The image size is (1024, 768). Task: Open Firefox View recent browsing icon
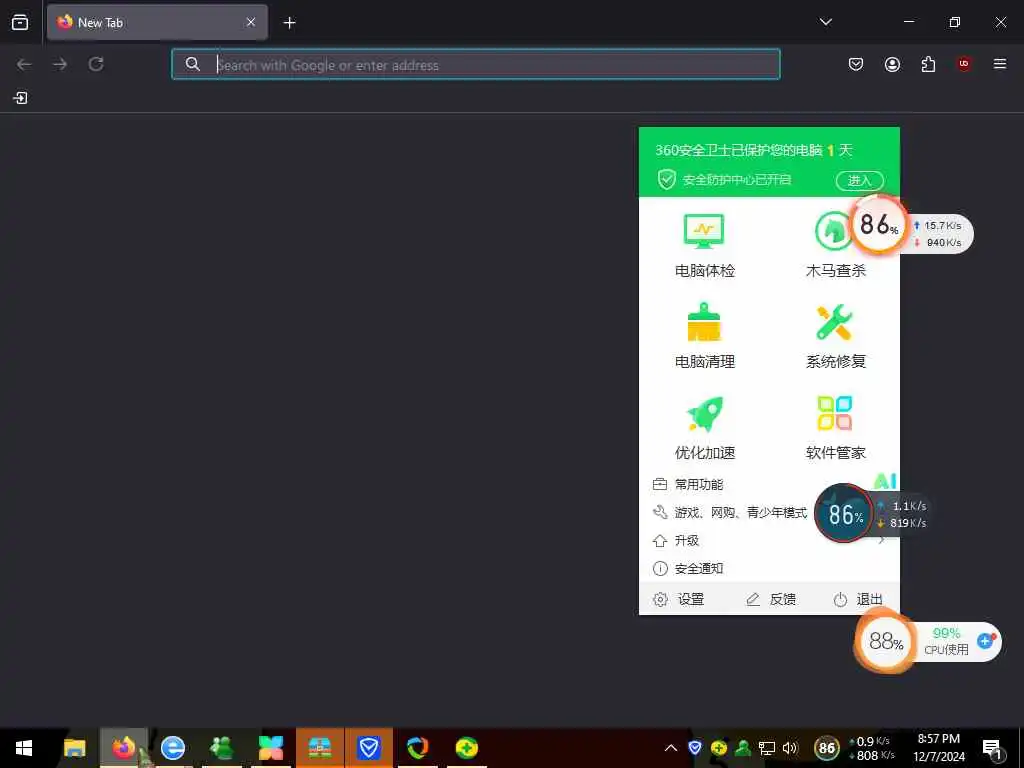pos(20,23)
